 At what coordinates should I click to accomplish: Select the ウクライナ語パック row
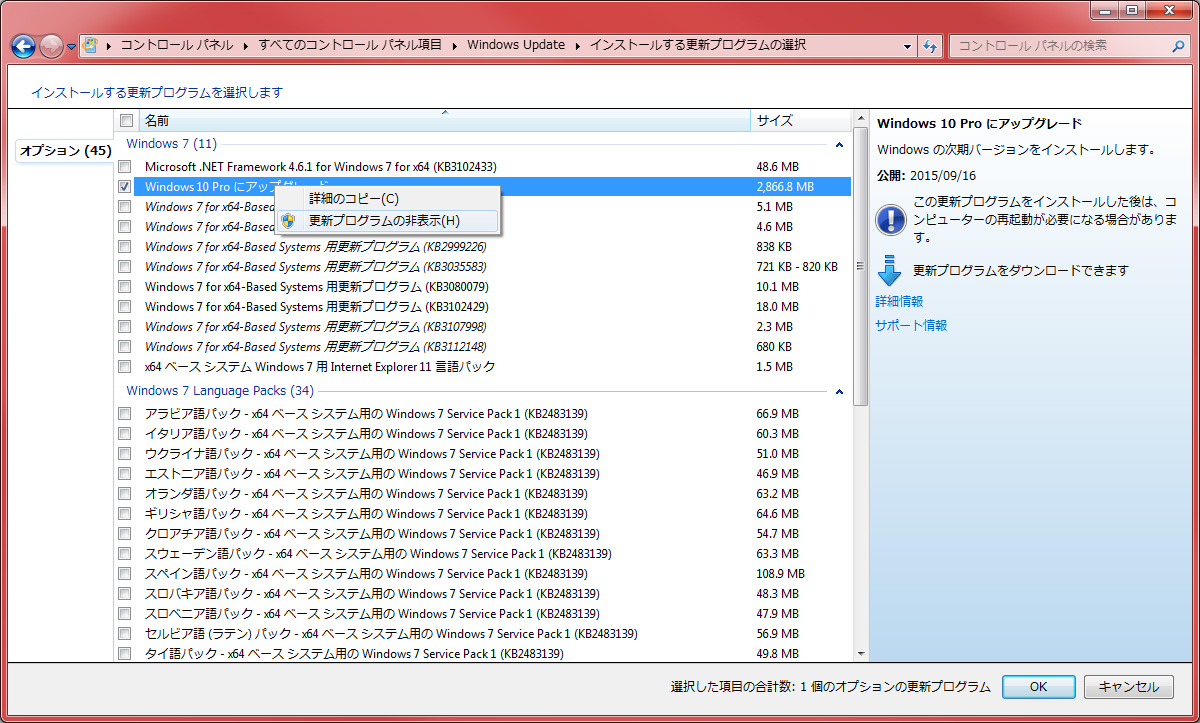[x=484, y=454]
